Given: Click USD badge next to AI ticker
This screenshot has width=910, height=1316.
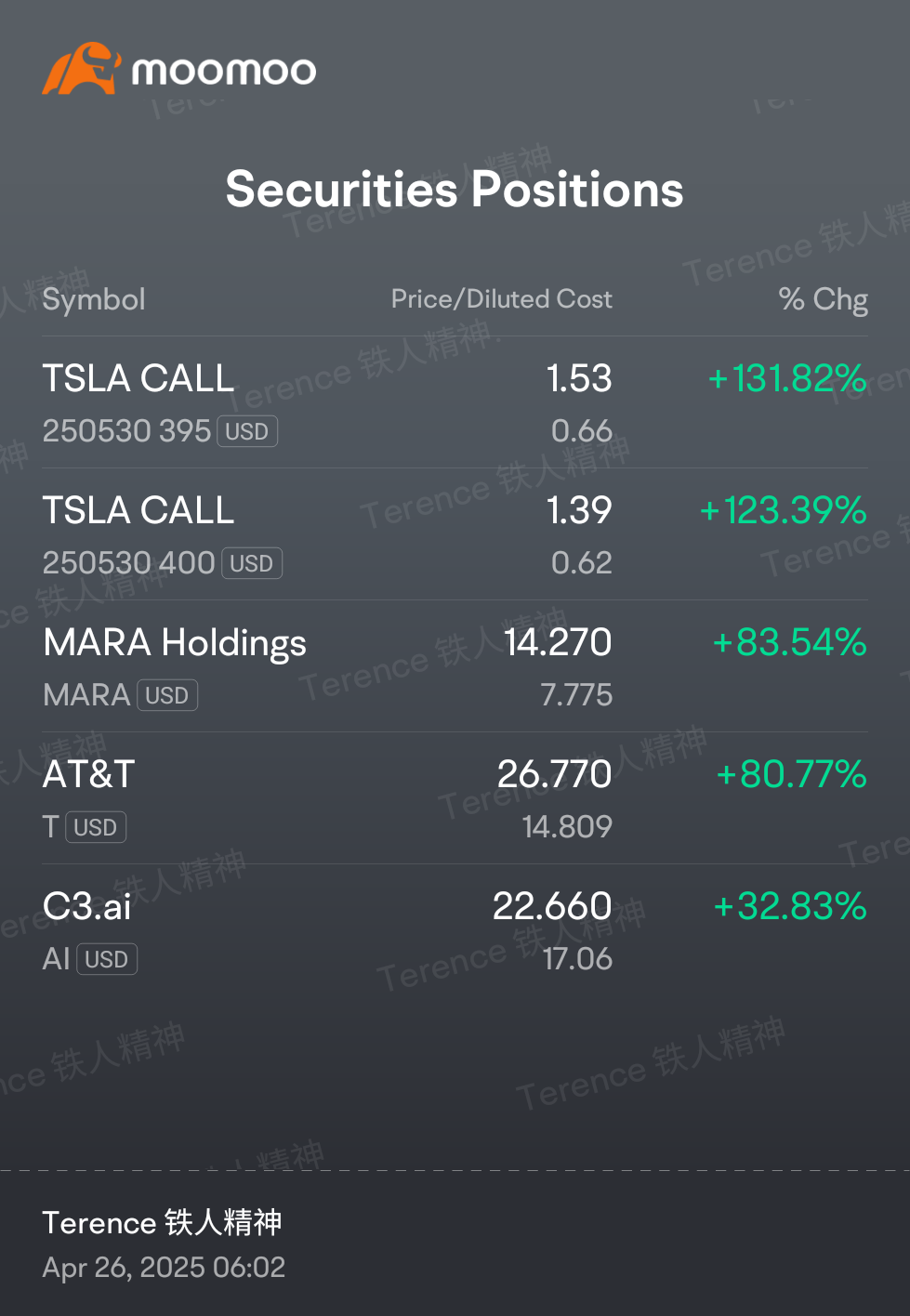Looking at the screenshot, I should pos(107,959).
